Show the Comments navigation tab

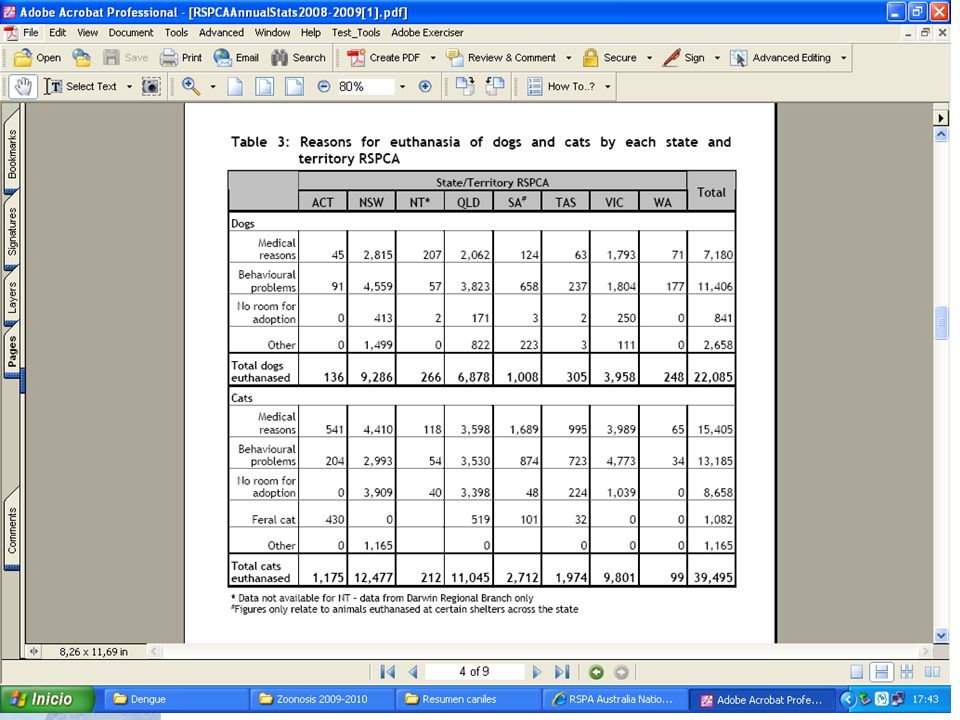(x=12, y=530)
